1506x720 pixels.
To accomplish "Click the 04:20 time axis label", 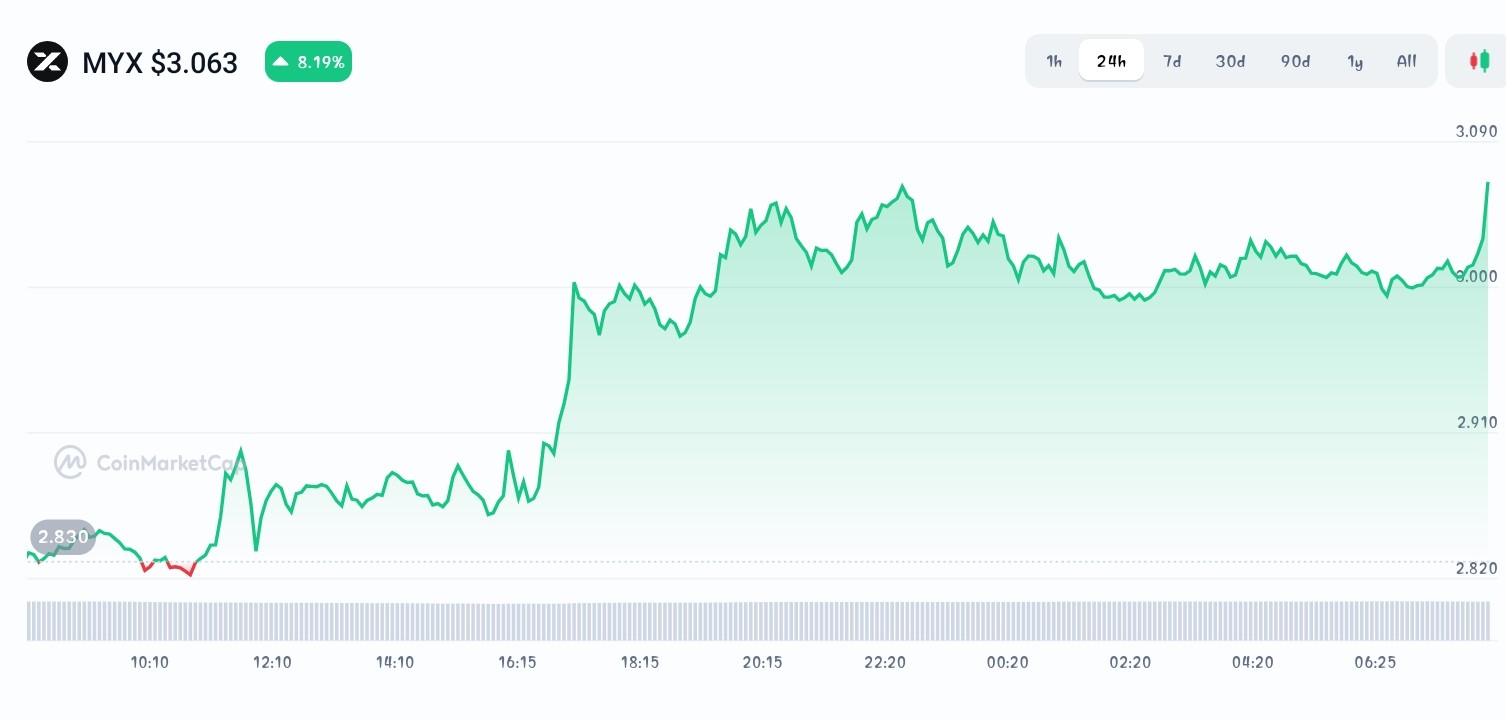I will coord(1252,662).
